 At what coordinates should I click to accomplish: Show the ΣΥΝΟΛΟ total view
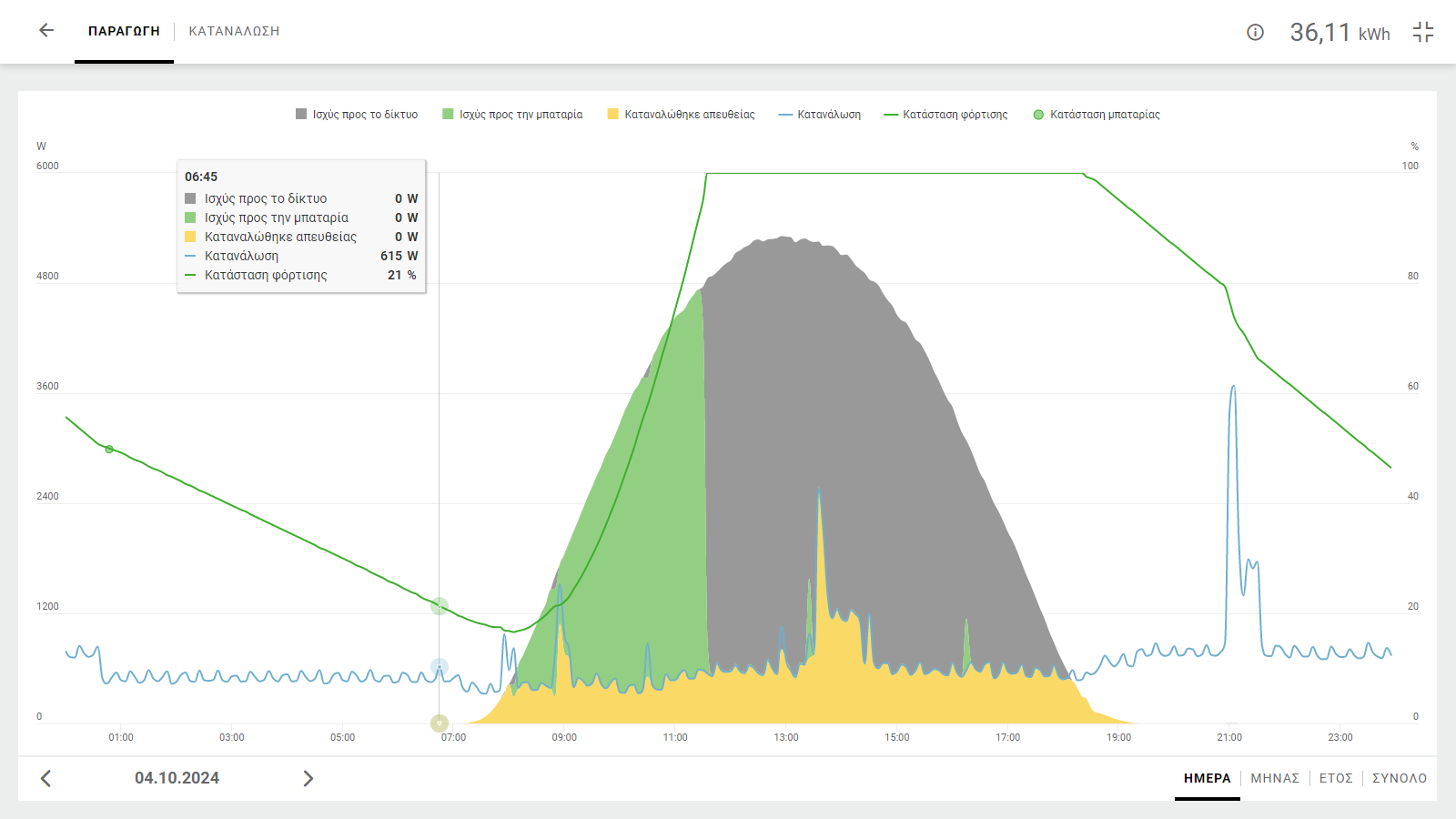(1400, 778)
